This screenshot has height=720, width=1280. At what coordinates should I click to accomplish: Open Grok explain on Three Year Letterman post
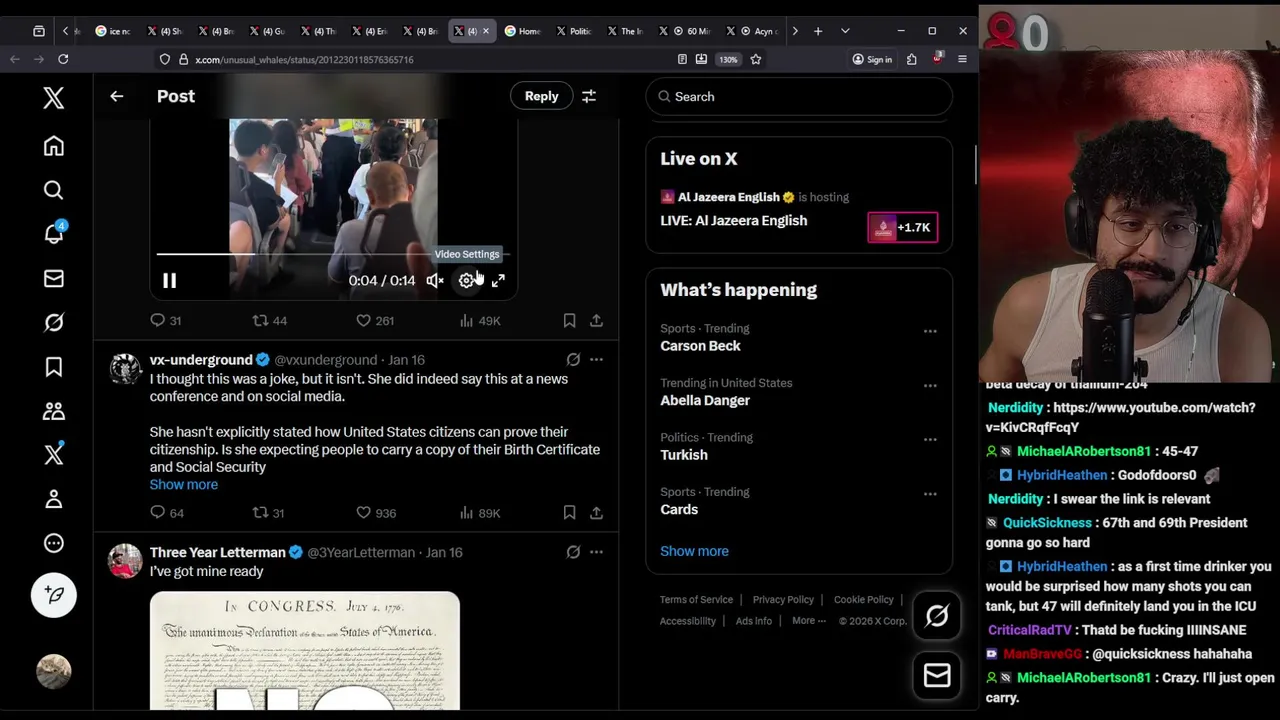573,552
